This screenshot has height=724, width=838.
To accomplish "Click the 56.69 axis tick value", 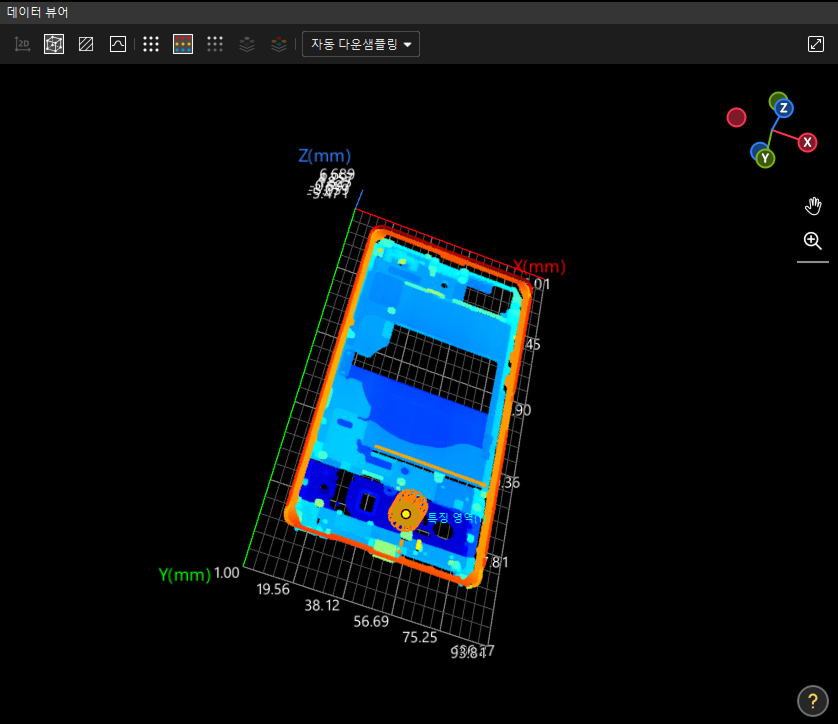I will coord(371,621).
